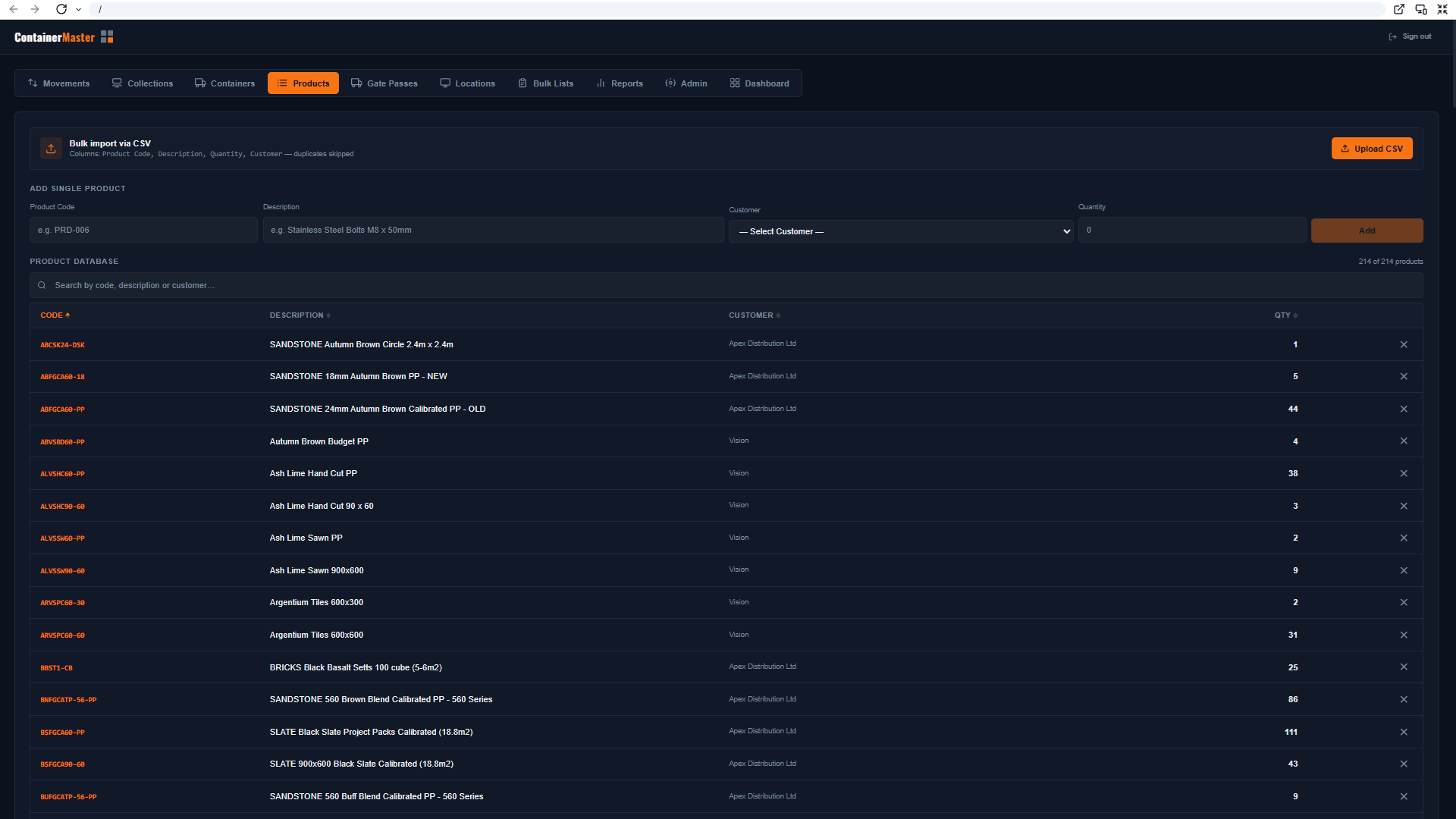
Task: Open the Select Customer dropdown
Action: tap(900, 231)
